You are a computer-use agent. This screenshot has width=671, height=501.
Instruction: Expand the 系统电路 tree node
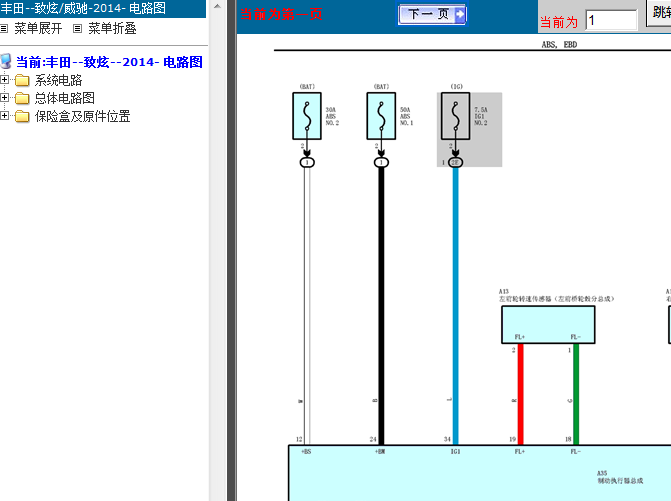click(x=4, y=80)
